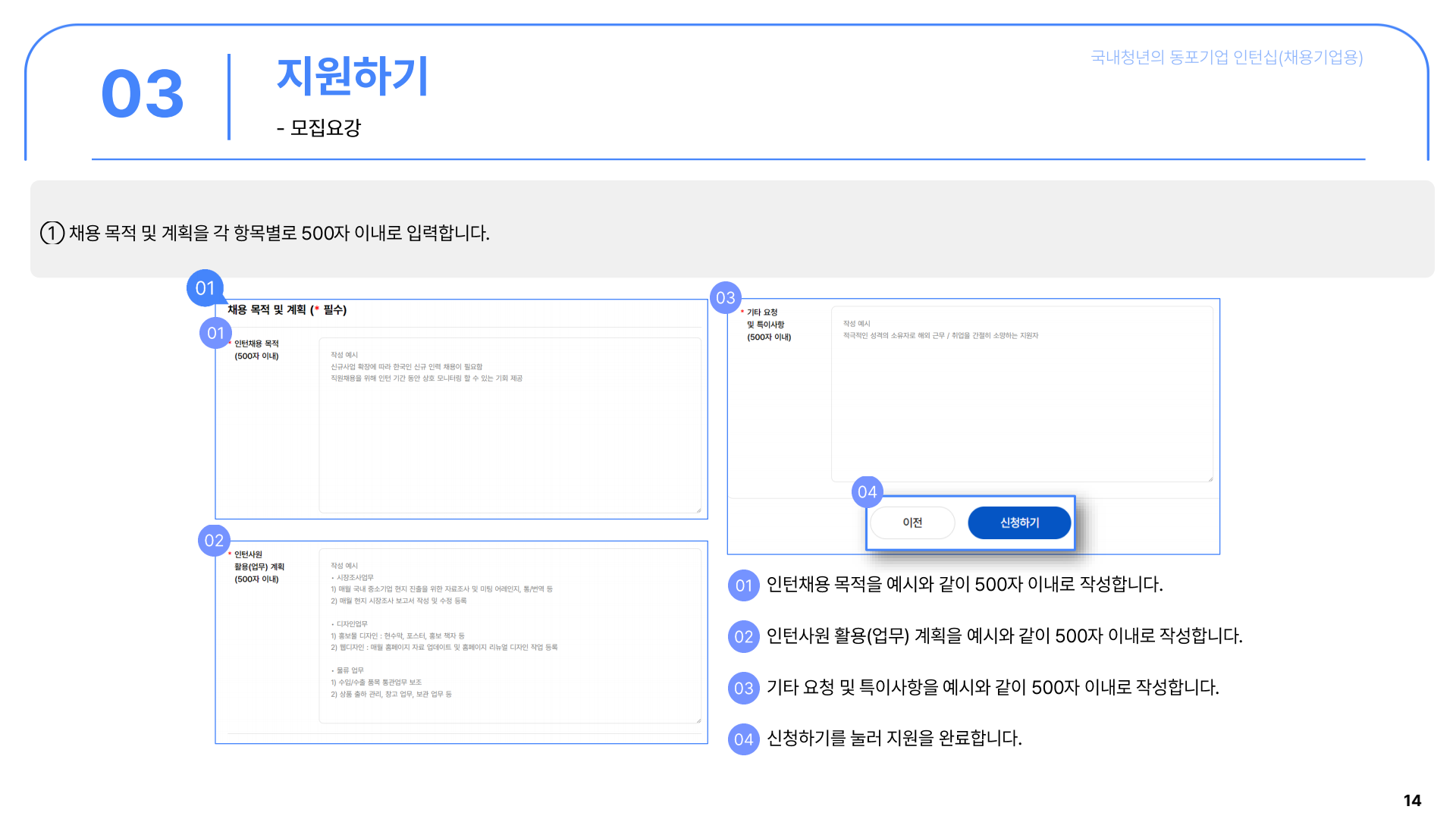Click the 01 legend badge for 인턴채용 목적 description
1456x819 pixels.
743,585
